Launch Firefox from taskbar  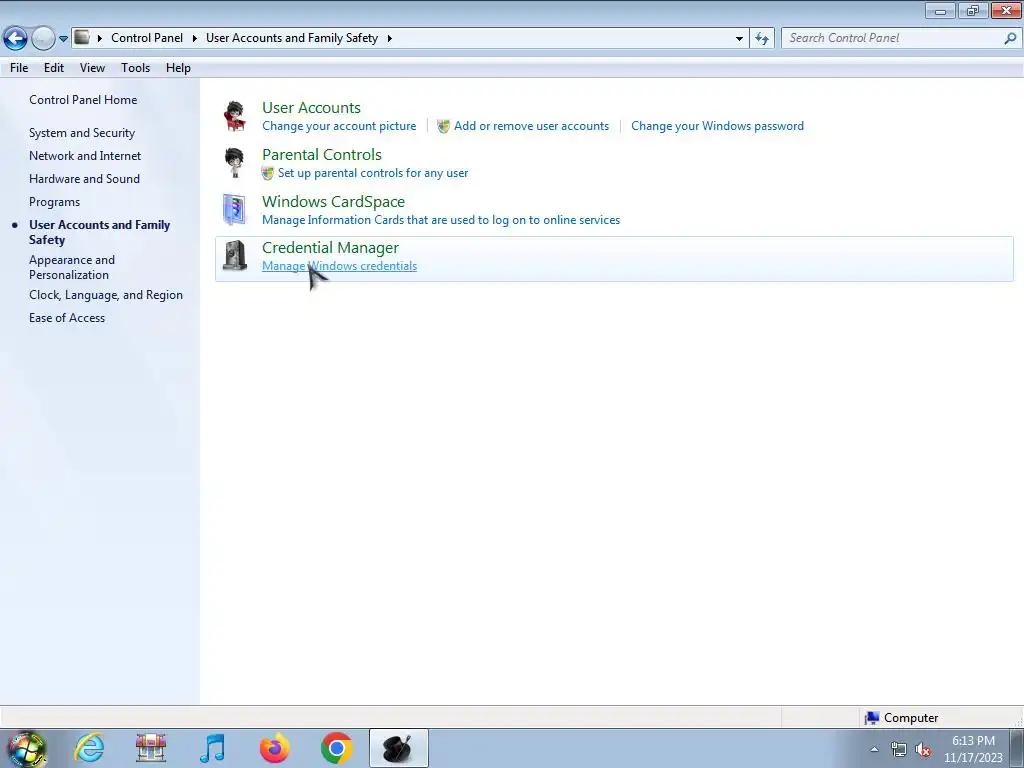click(274, 748)
